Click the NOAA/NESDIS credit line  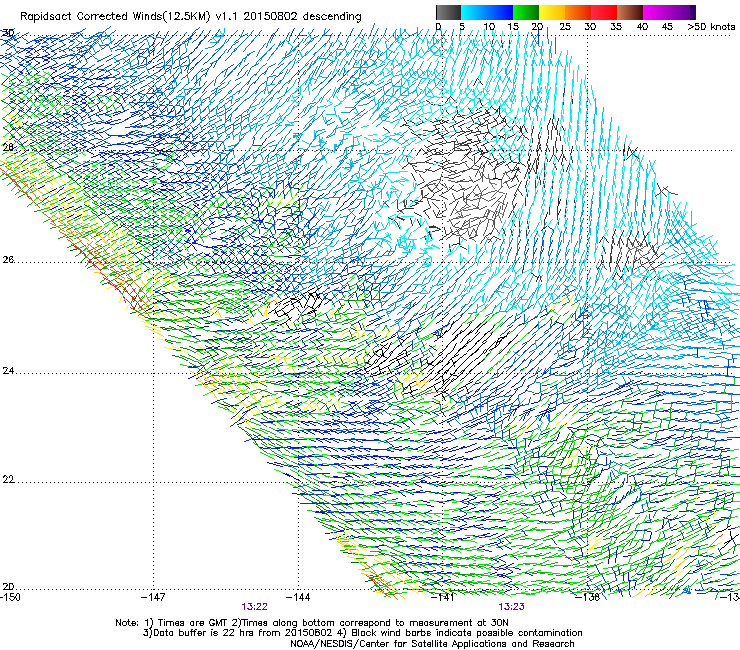click(432, 644)
